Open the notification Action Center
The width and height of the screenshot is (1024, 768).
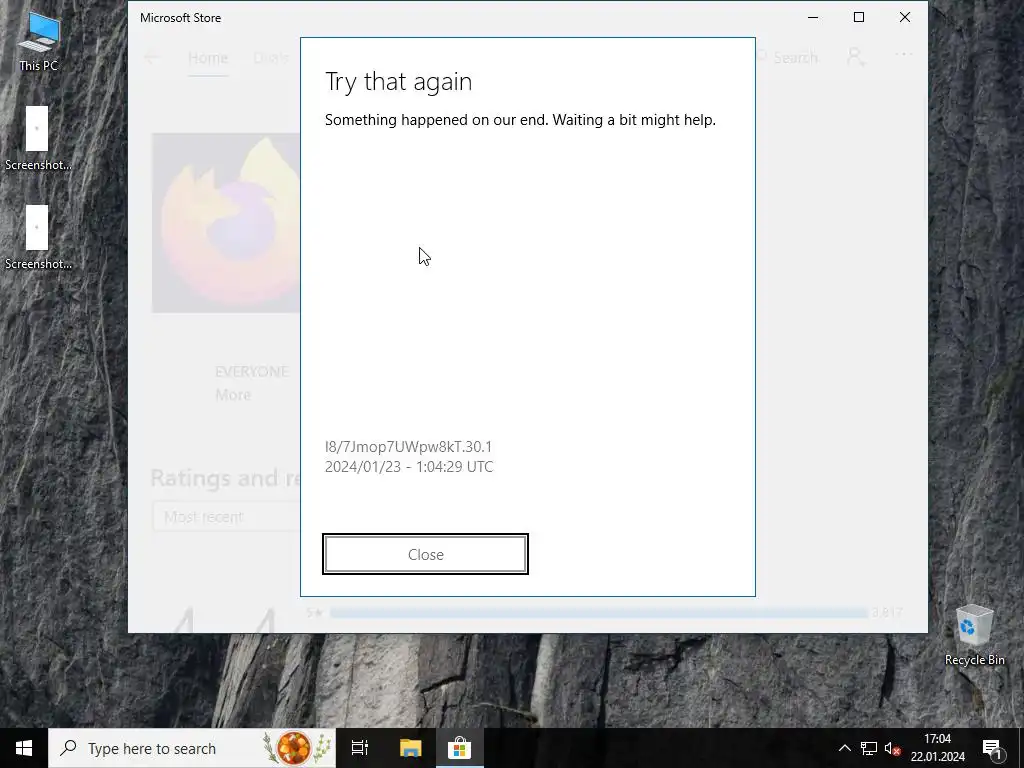click(993, 748)
